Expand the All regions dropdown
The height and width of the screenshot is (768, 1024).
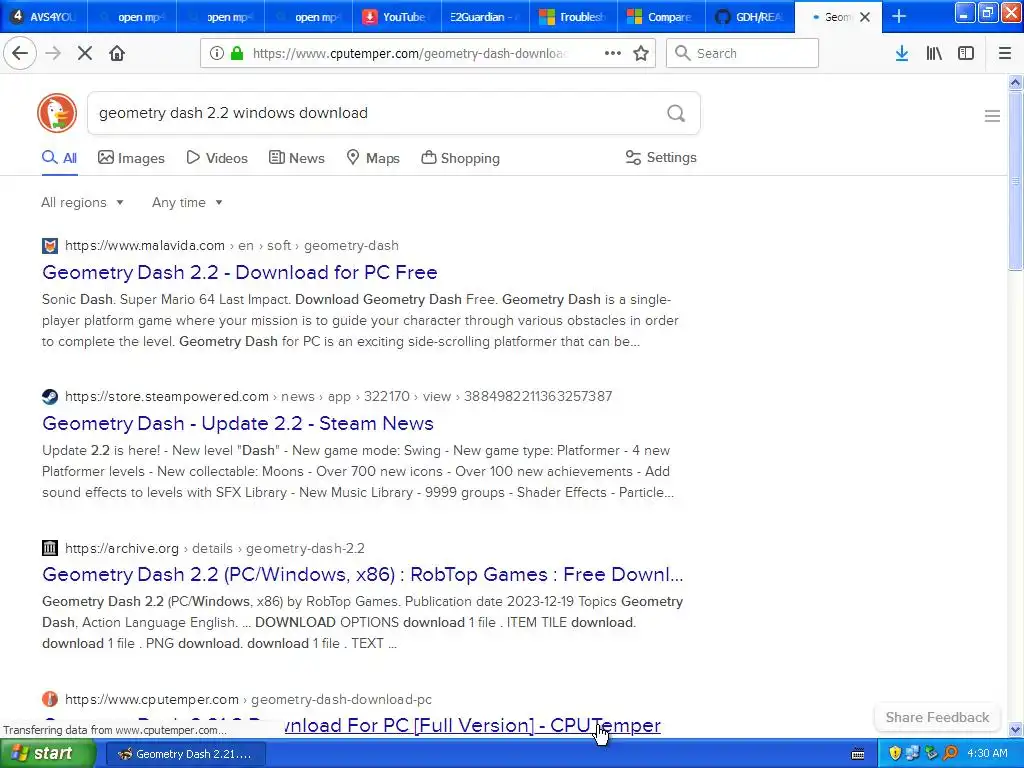(82, 202)
